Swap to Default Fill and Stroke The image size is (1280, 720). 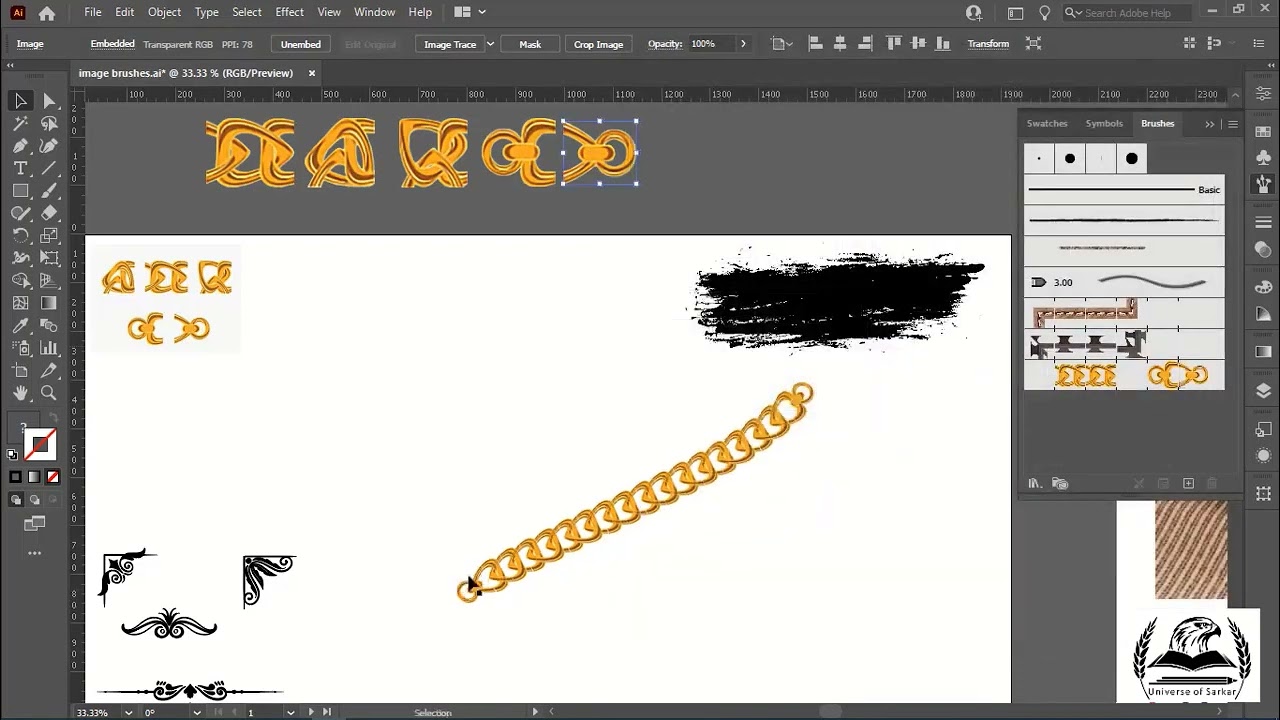click(12, 455)
